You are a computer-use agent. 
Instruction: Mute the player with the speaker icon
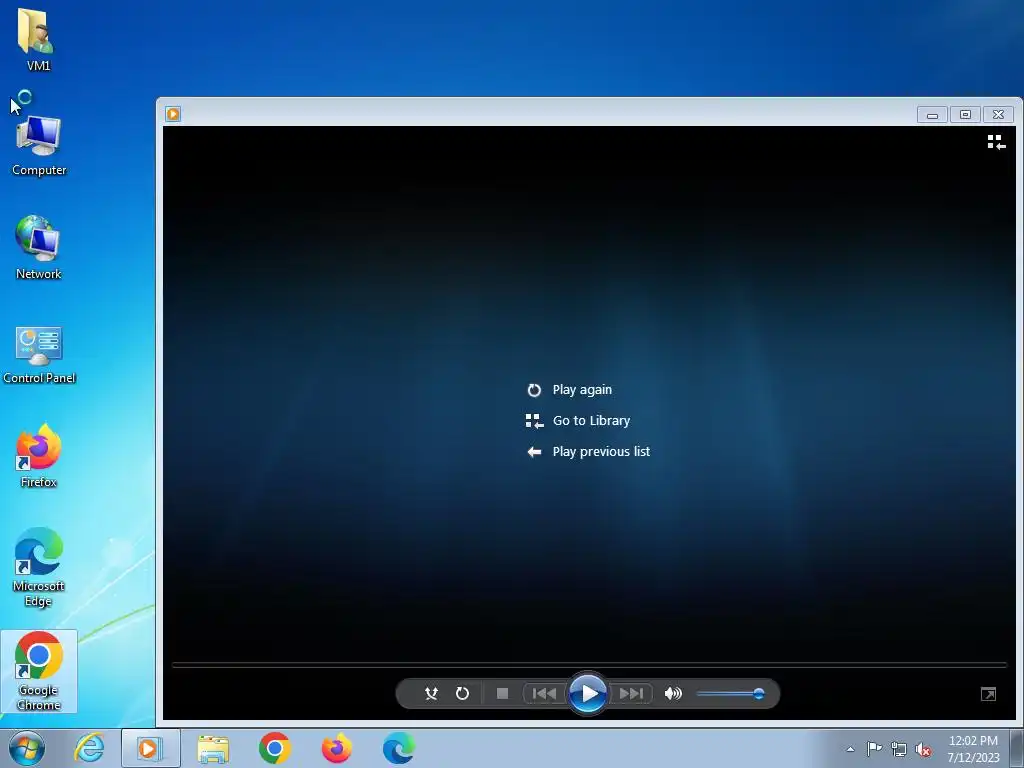click(x=673, y=694)
